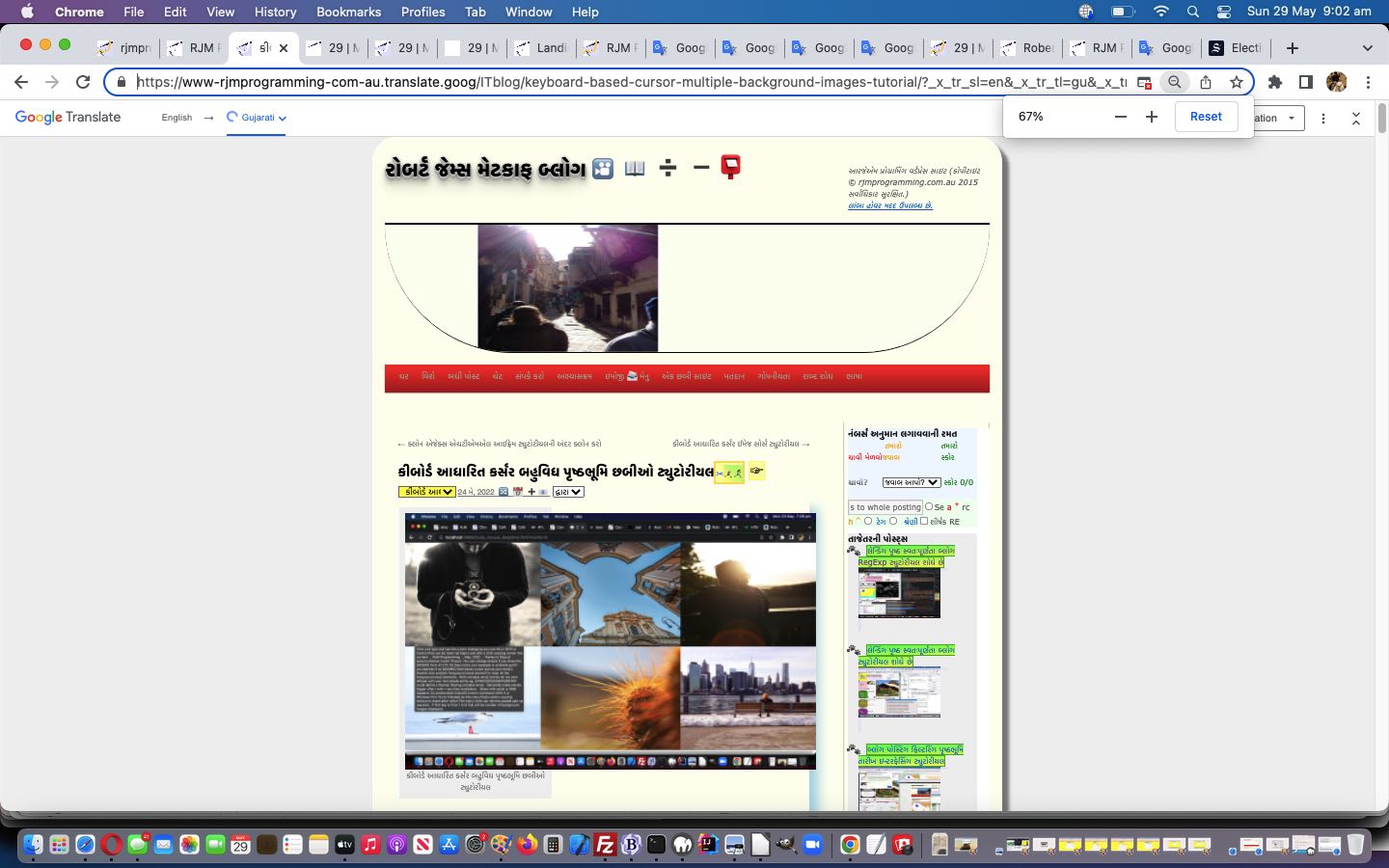Open Chrome side panel icon
This screenshot has width=1389, height=868.
click(x=1306, y=82)
